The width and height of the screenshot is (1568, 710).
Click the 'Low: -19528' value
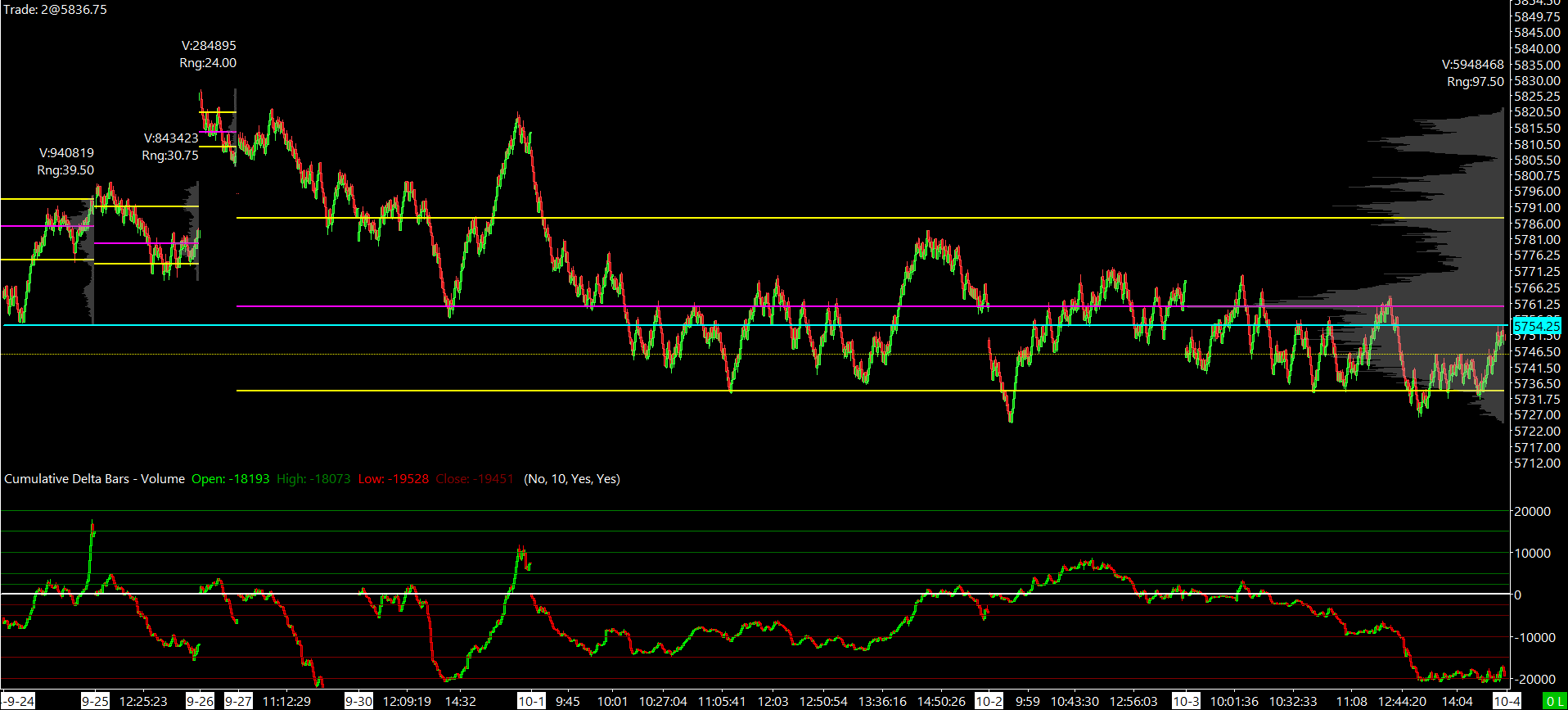point(394,479)
